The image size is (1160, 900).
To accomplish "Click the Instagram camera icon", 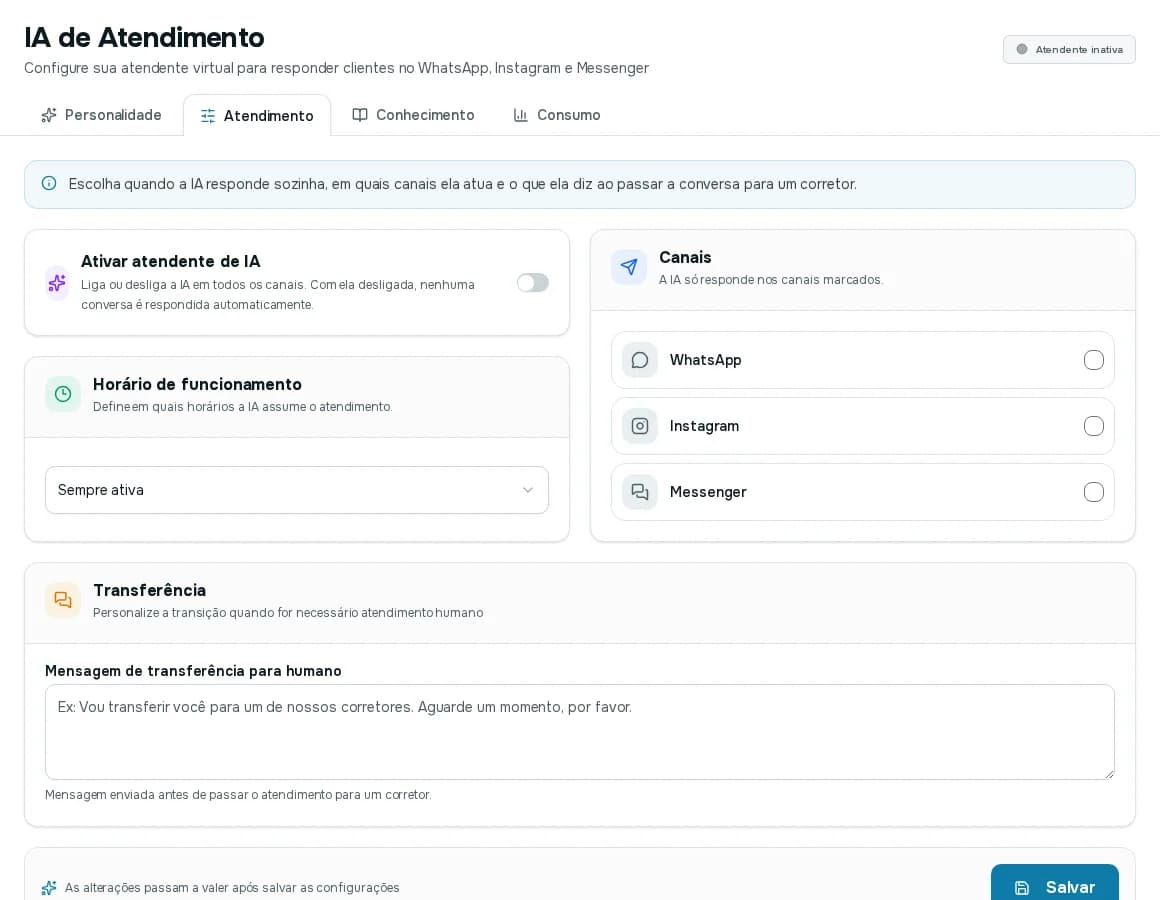I will 640,426.
